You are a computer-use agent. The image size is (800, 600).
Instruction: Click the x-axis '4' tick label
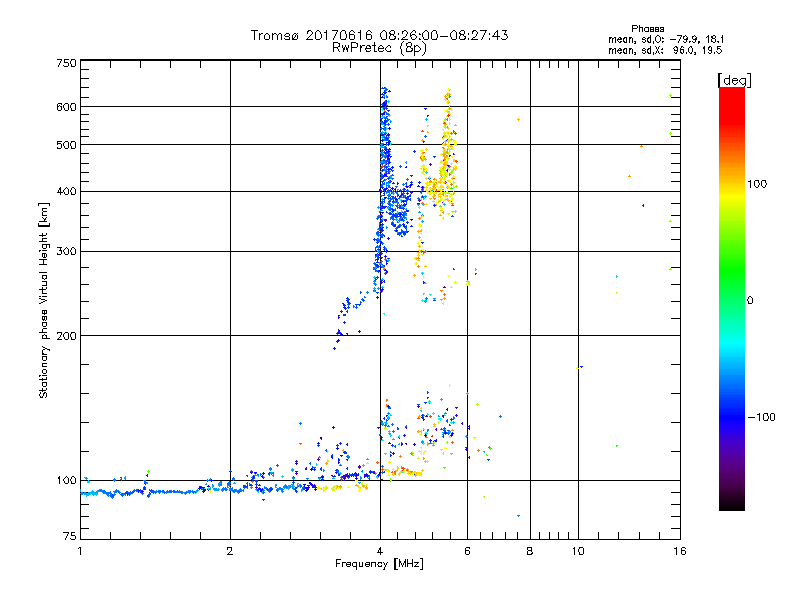380,551
